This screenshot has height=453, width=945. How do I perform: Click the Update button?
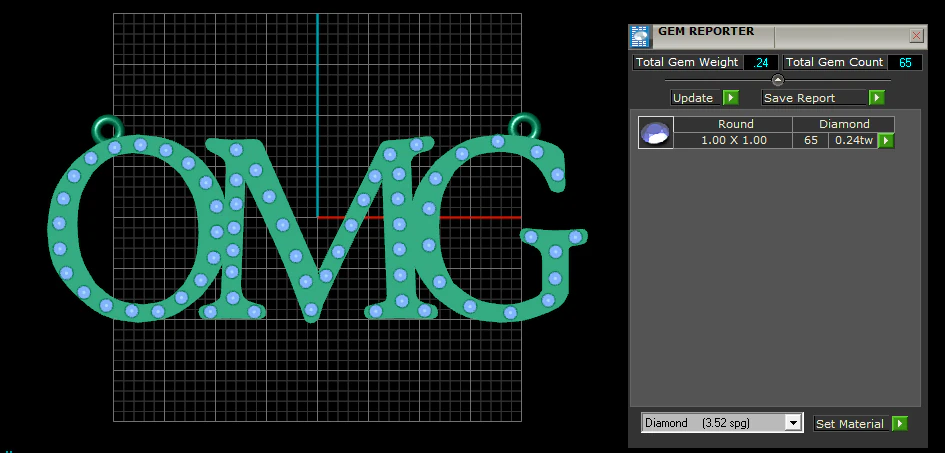click(696, 98)
